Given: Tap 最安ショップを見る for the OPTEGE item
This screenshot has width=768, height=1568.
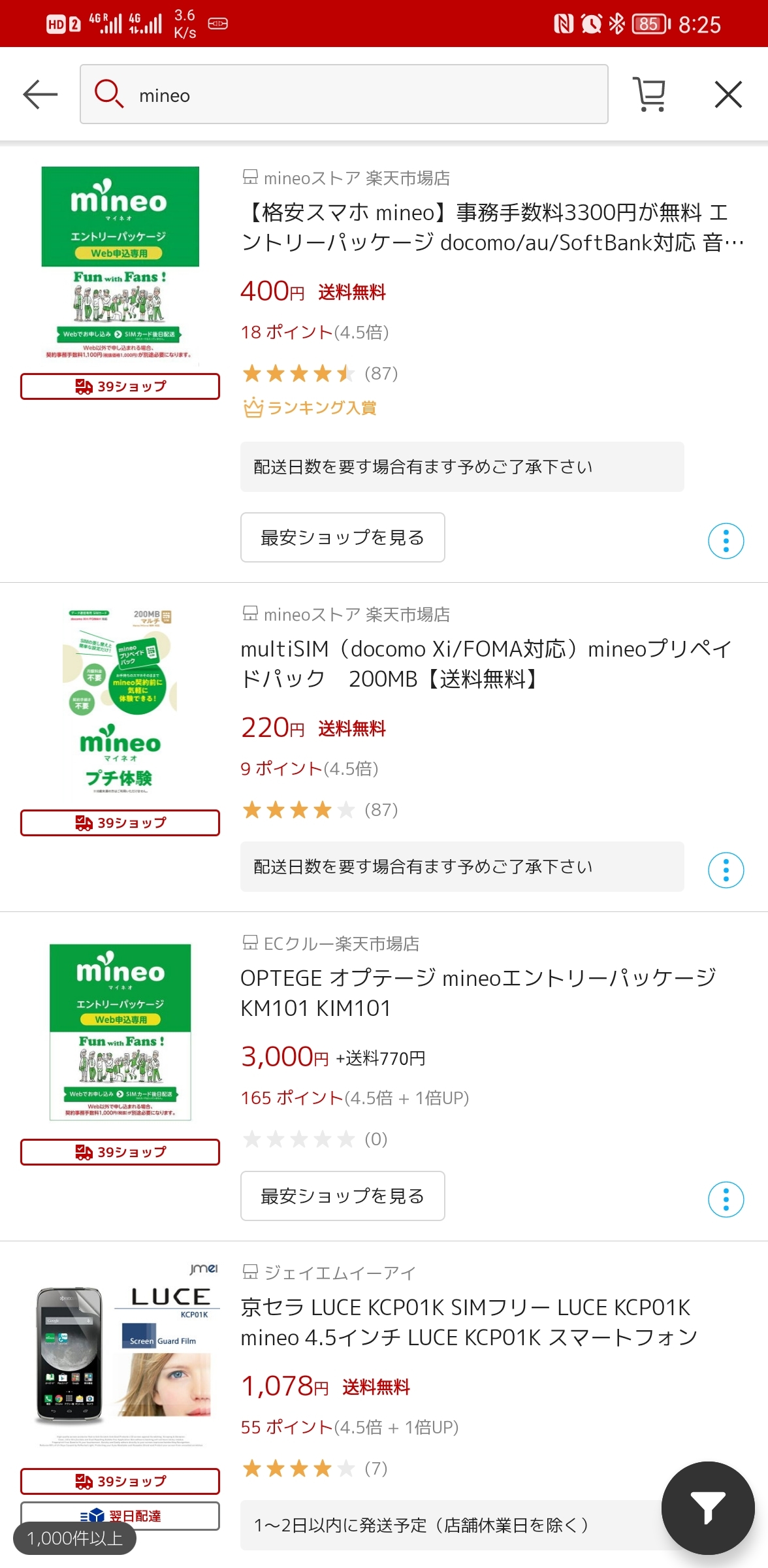Looking at the screenshot, I should pos(342,1196).
